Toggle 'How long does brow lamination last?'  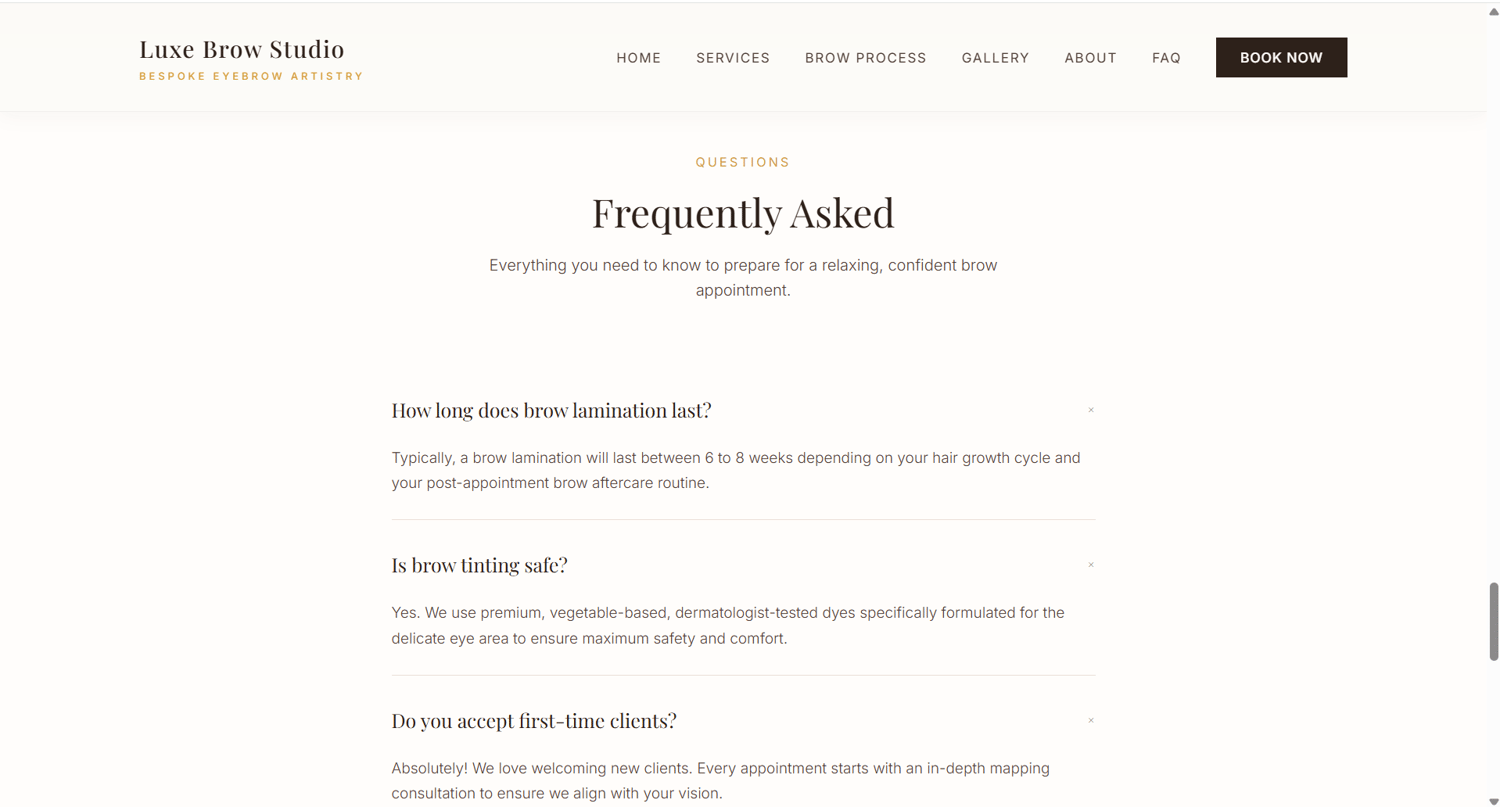pos(743,410)
